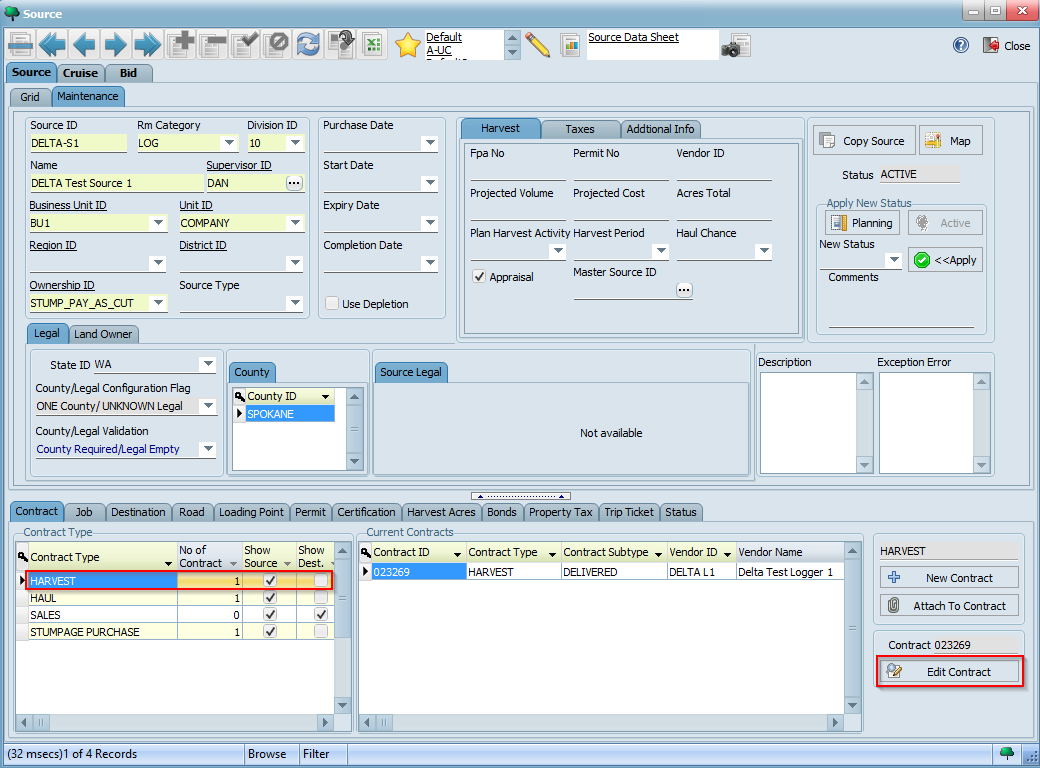Toggle the Use Depletion checkbox
Viewport: 1040px width, 768px height.
coord(332,303)
